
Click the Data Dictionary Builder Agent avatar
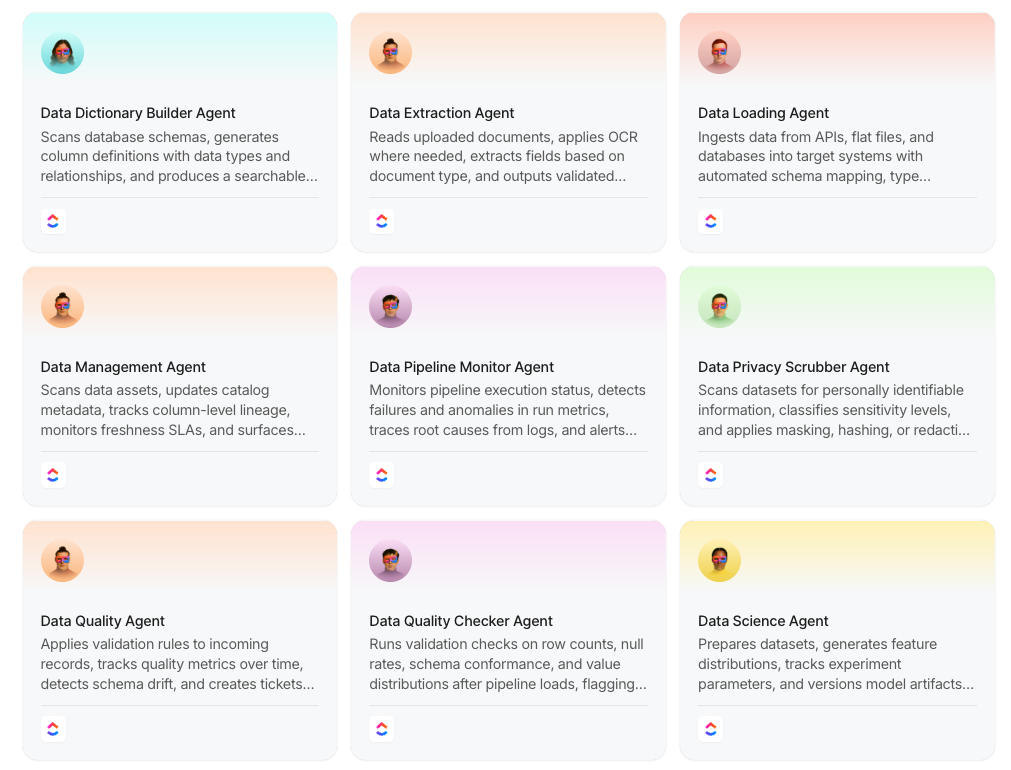tap(62, 53)
